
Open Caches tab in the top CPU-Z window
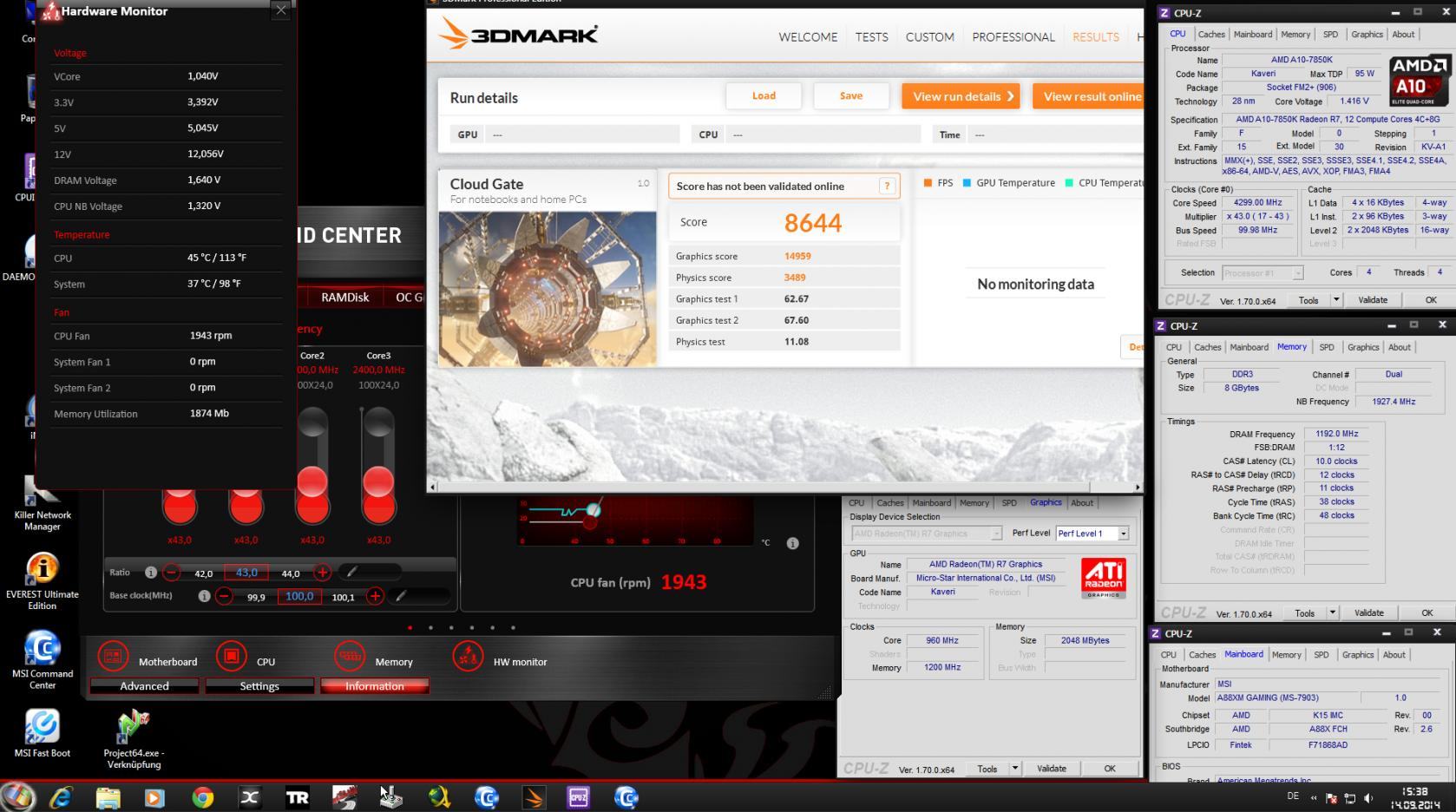click(1211, 35)
